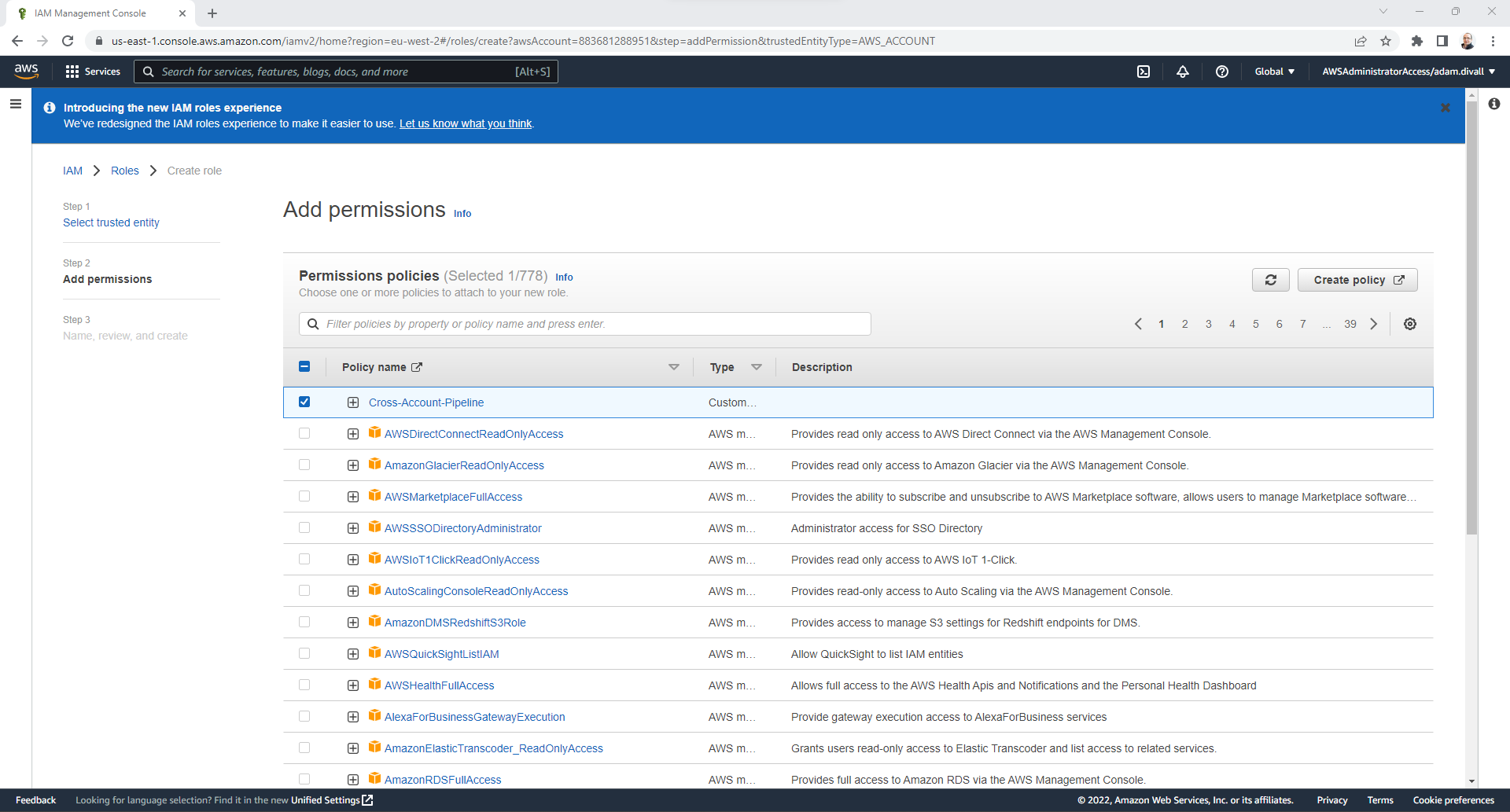
Task: Jump to policies page 39
Action: pyautogui.click(x=1350, y=324)
